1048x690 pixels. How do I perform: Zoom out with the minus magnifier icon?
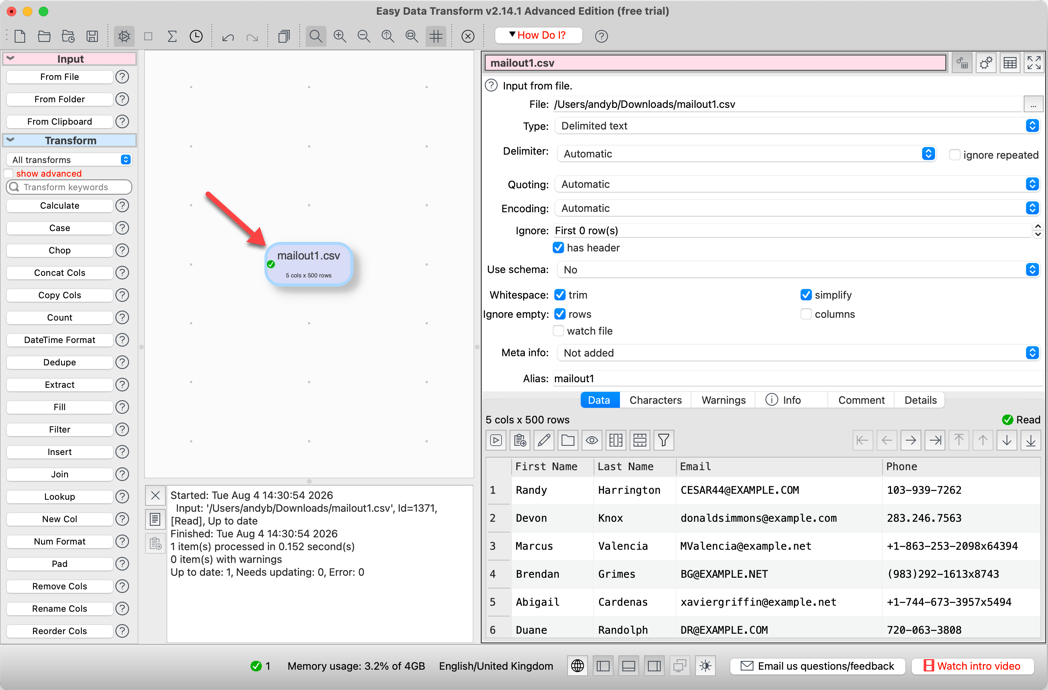click(x=364, y=36)
